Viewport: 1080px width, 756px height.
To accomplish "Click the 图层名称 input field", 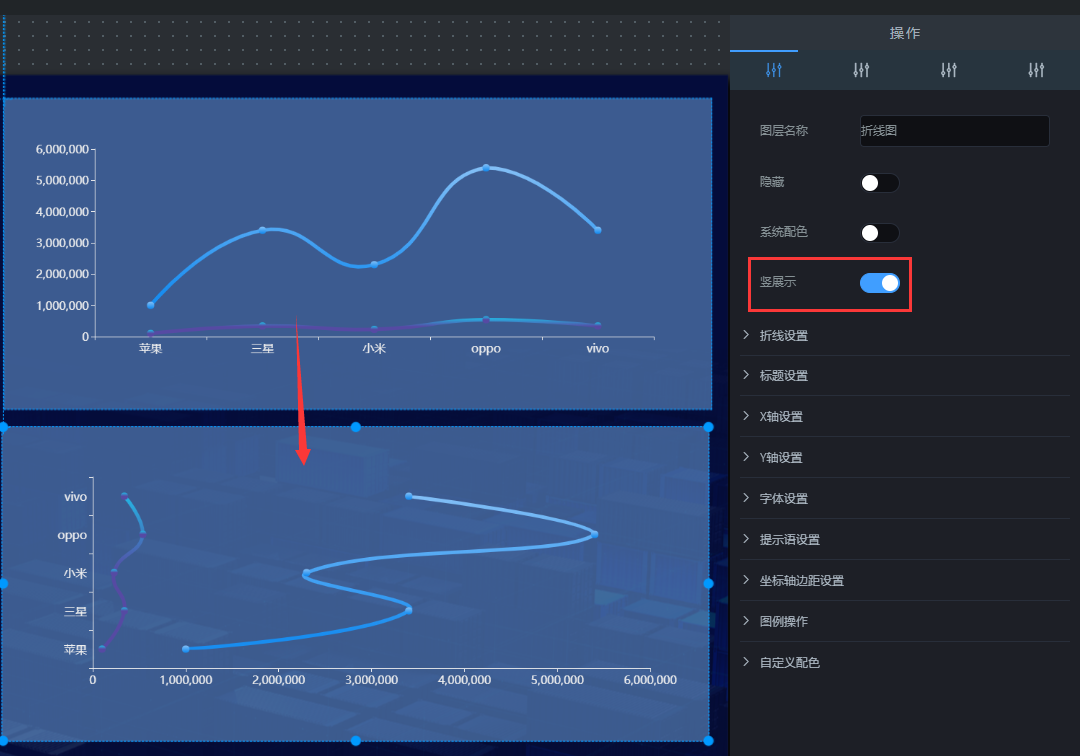I will tap(955, 131).
